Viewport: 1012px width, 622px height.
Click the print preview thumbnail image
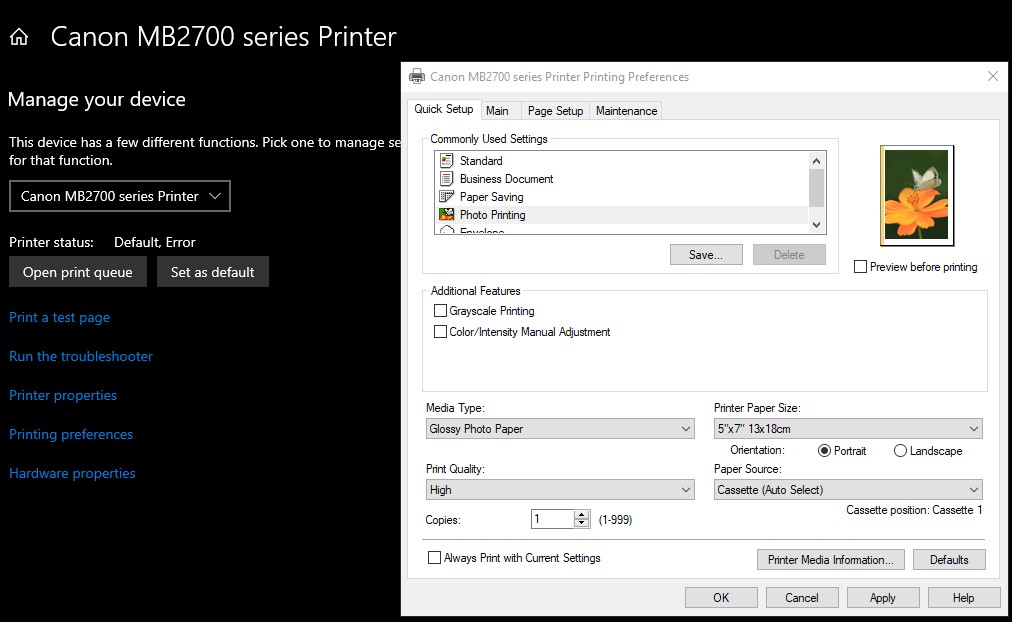click(915, 195)
